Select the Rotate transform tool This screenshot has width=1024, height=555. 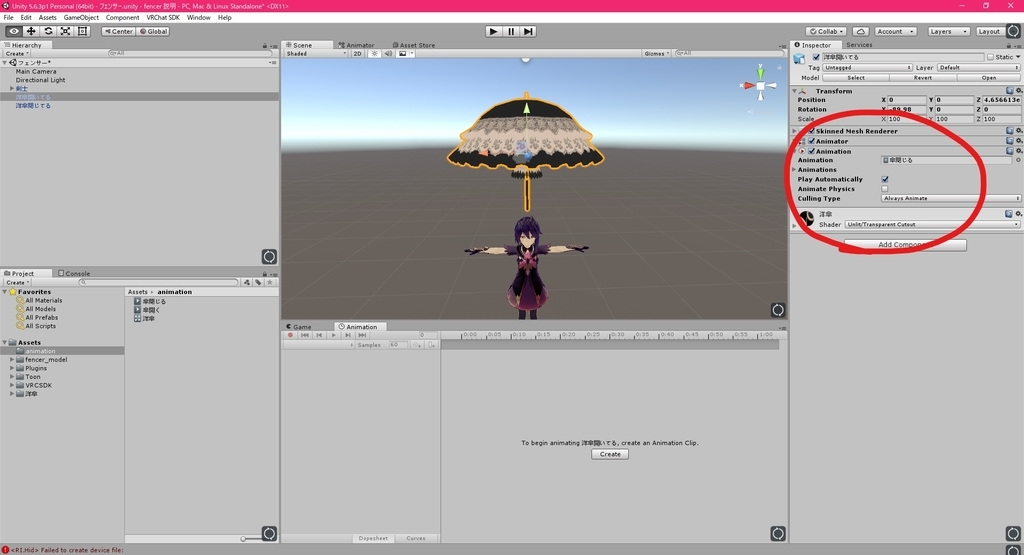point(48,31)
